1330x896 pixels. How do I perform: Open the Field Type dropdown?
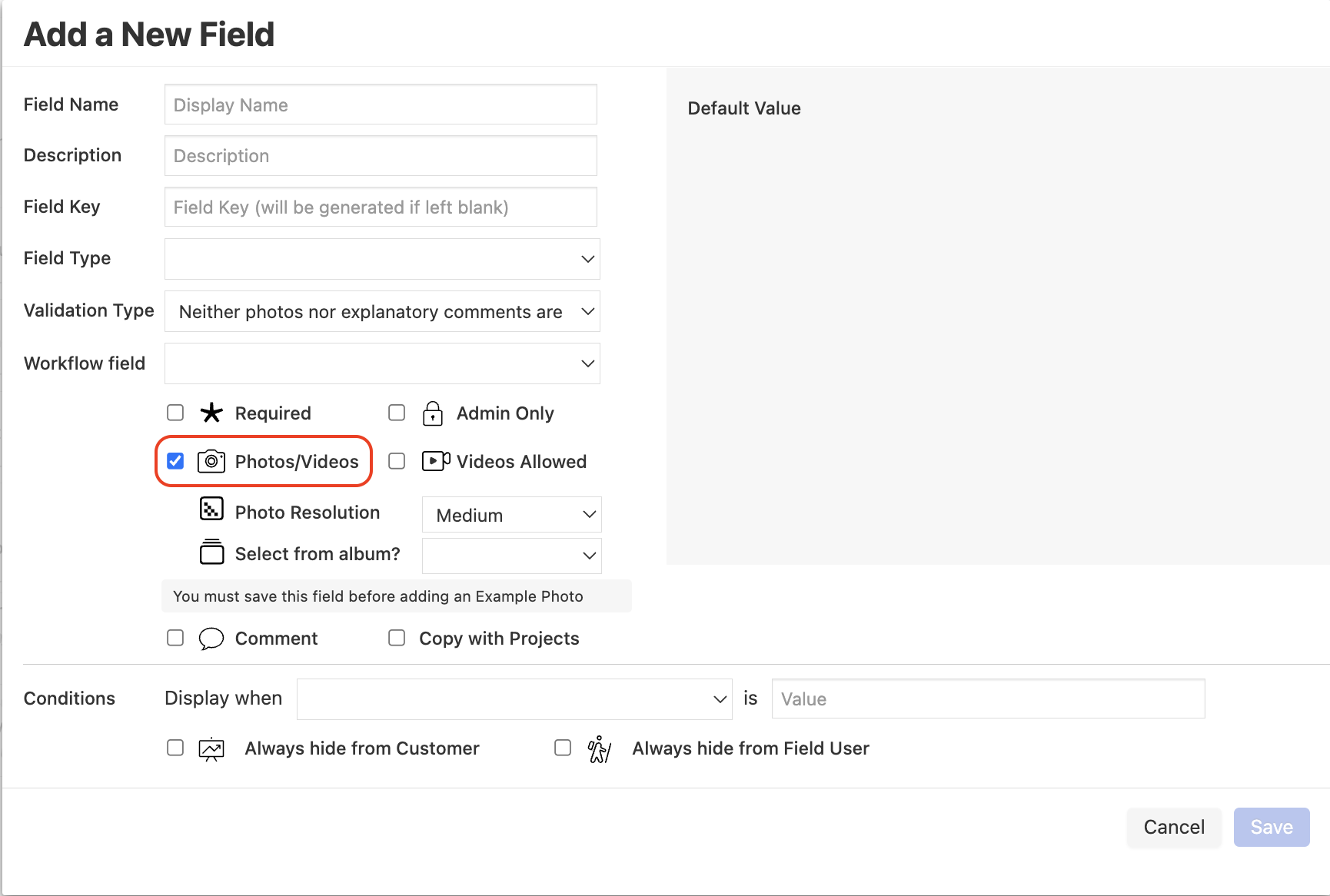(x=382, y=259)
